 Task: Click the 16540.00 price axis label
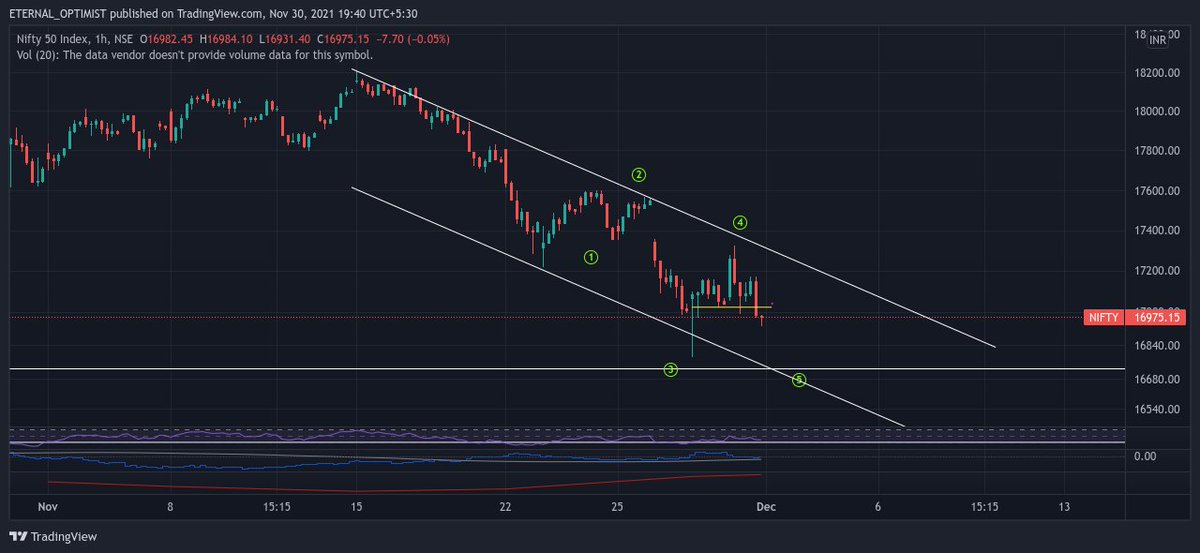click(1156, 409)
